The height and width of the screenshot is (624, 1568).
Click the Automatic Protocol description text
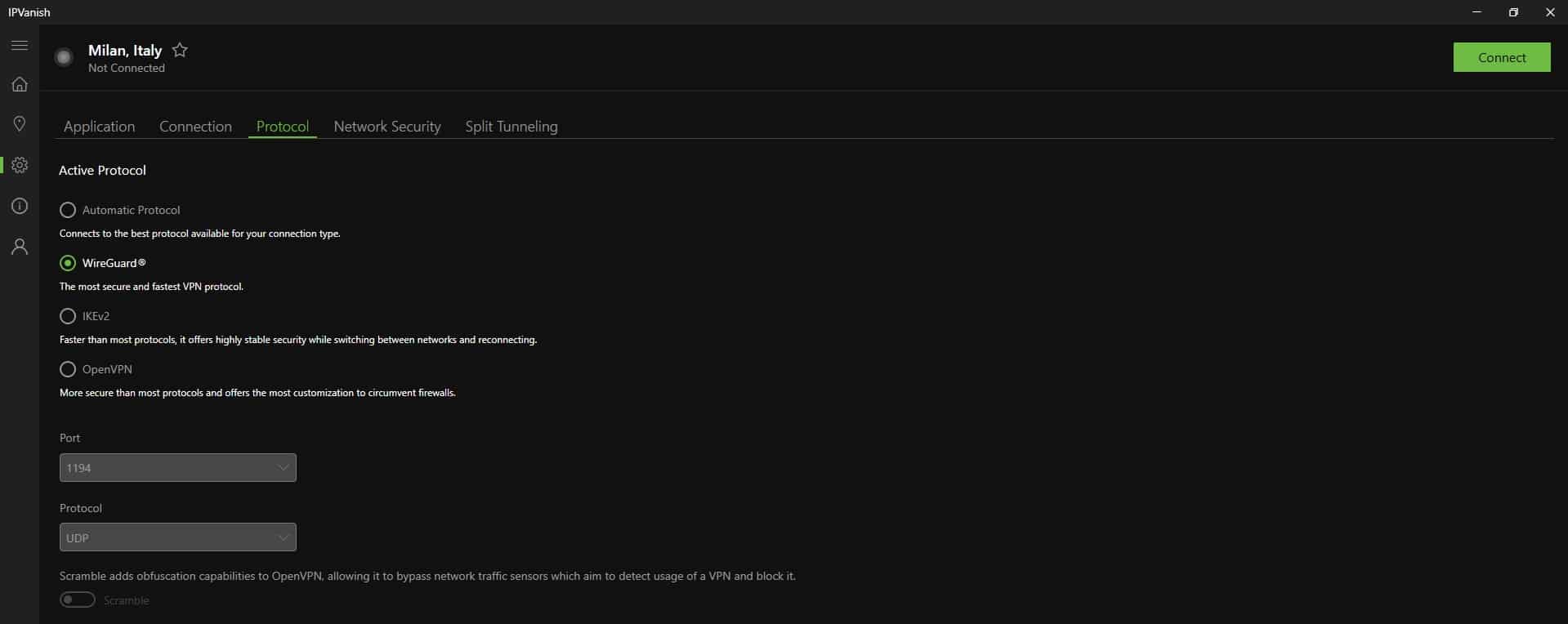pyautogui.click(x=200, y=234)
